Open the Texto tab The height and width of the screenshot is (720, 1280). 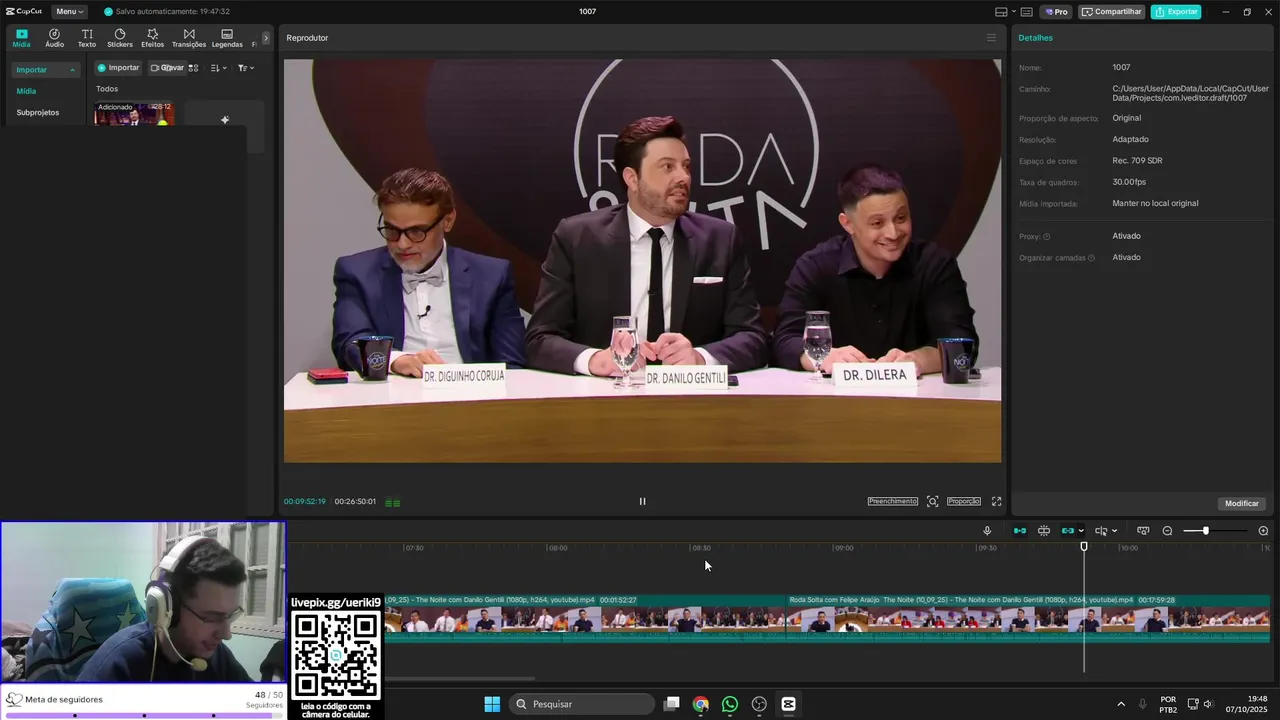[87, 38]
